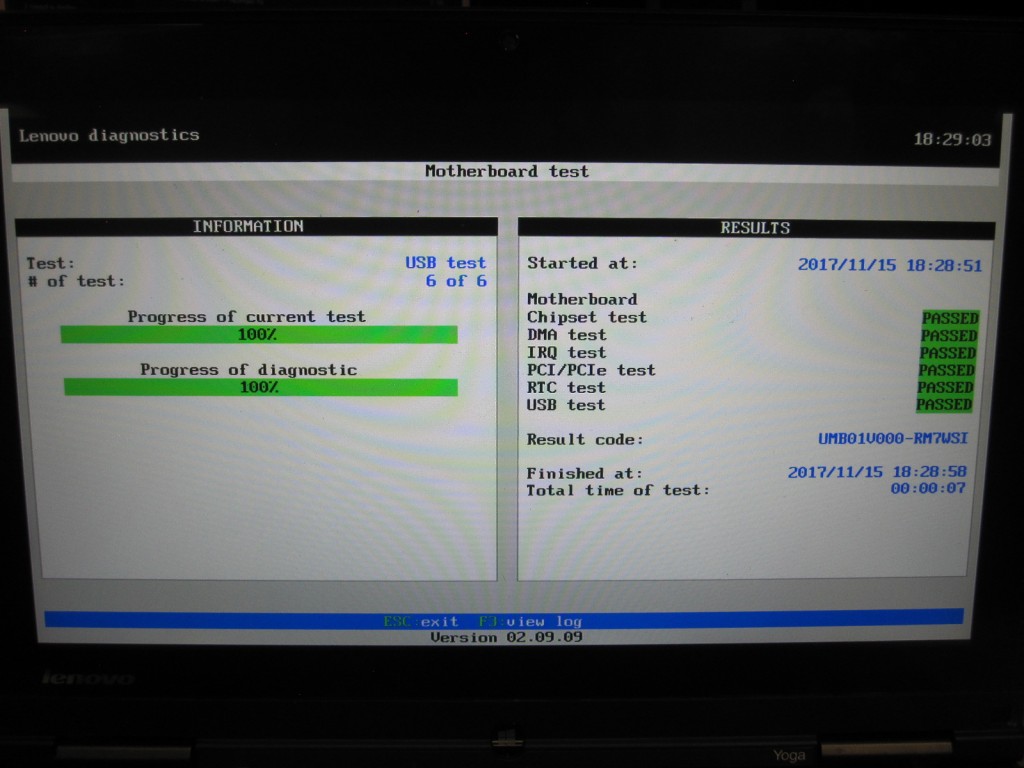Click PASSED status for PCI/PCIe test
Screen dimensions: 1024x768
pyautogui.click(x=946, y=370)
